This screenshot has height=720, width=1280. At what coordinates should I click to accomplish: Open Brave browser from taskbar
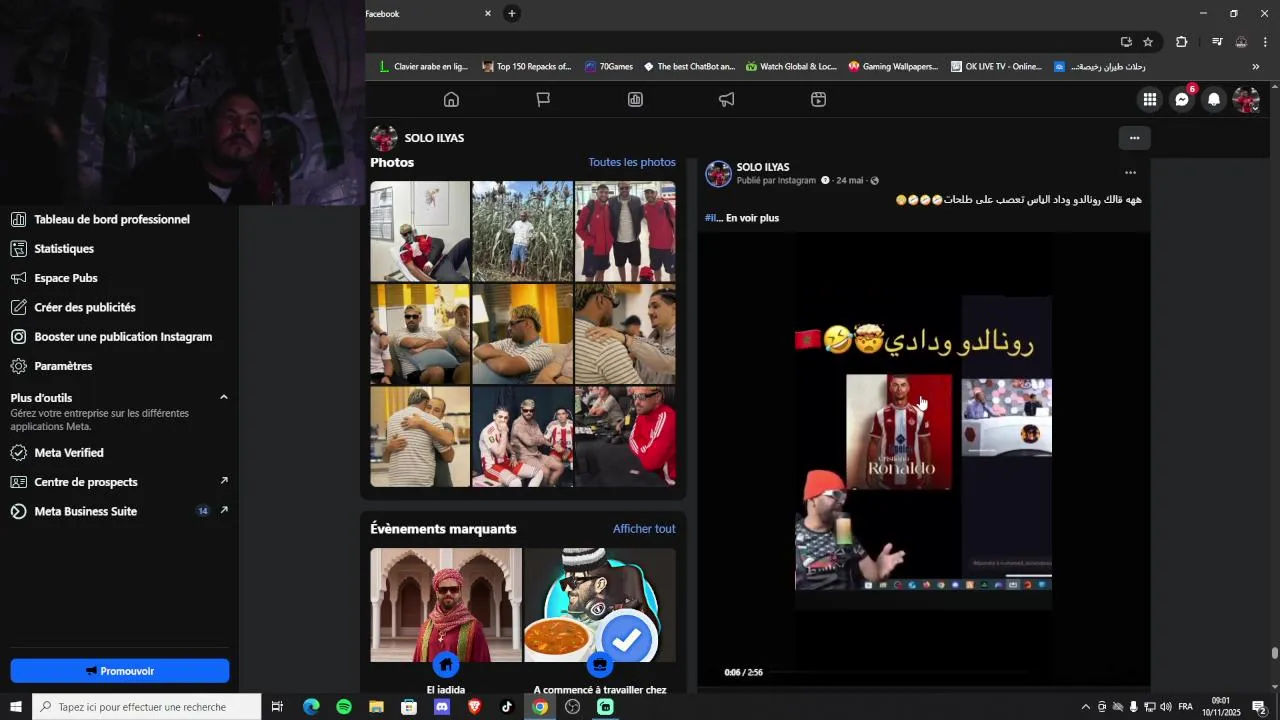click(474, 707)
